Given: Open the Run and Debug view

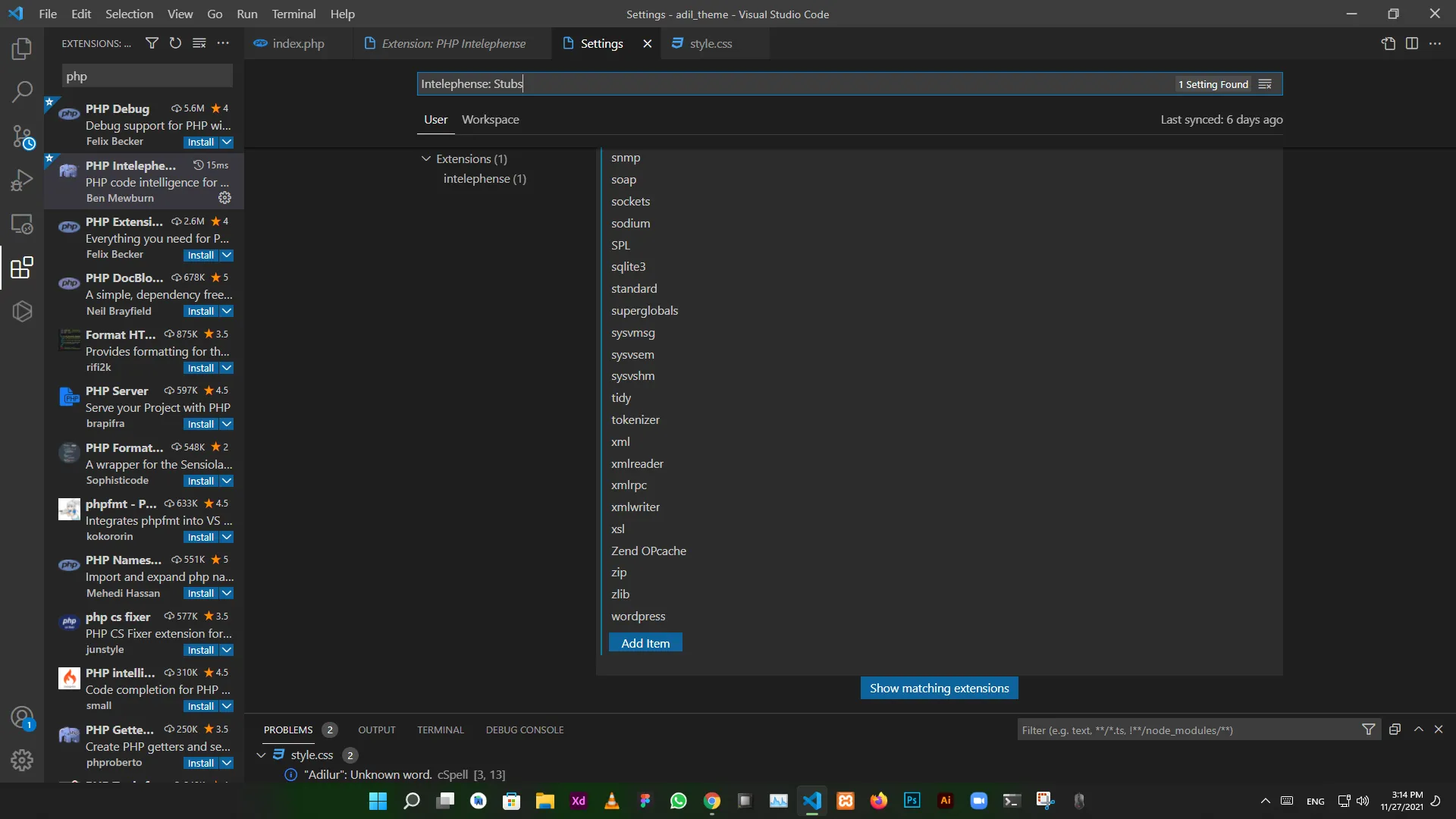Looking at the screenshot, I should [x=22, y=180].
